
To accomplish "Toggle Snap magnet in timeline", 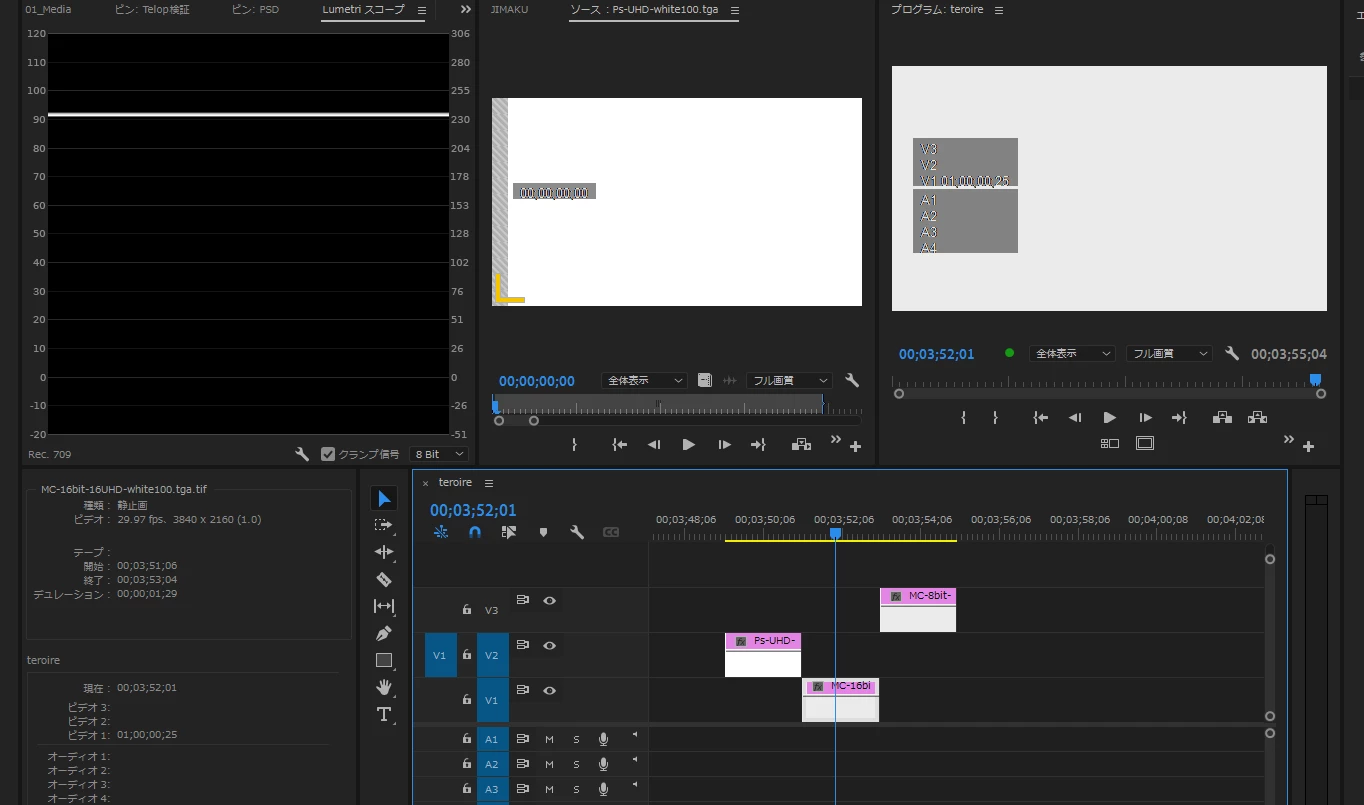I will (x=475, y=532).
